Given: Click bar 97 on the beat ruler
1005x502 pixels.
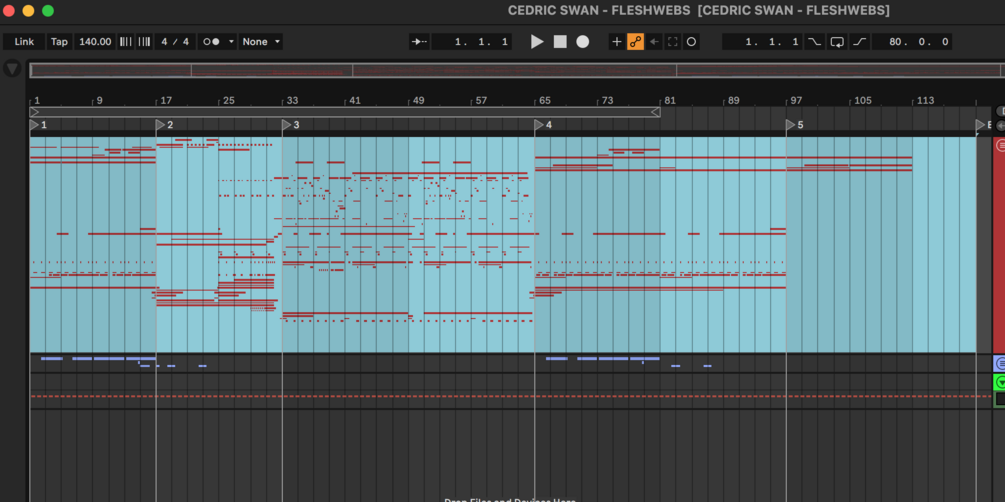Looking at the screenshot, I should [x=796, y=101].
